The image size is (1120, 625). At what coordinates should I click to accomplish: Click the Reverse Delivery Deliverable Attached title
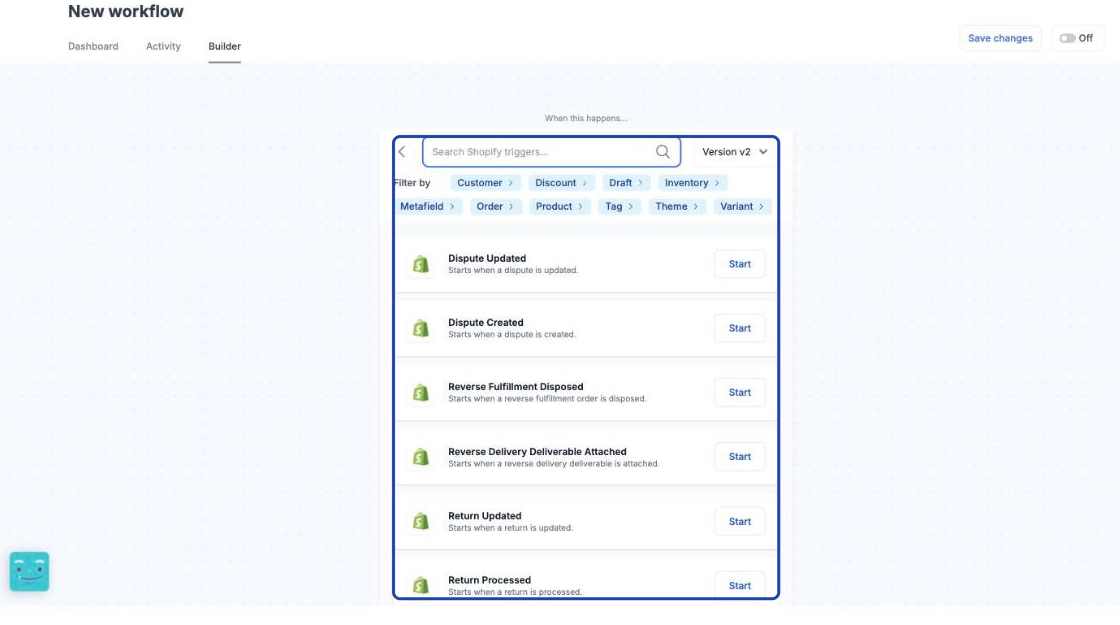click(x=537, y=451)
